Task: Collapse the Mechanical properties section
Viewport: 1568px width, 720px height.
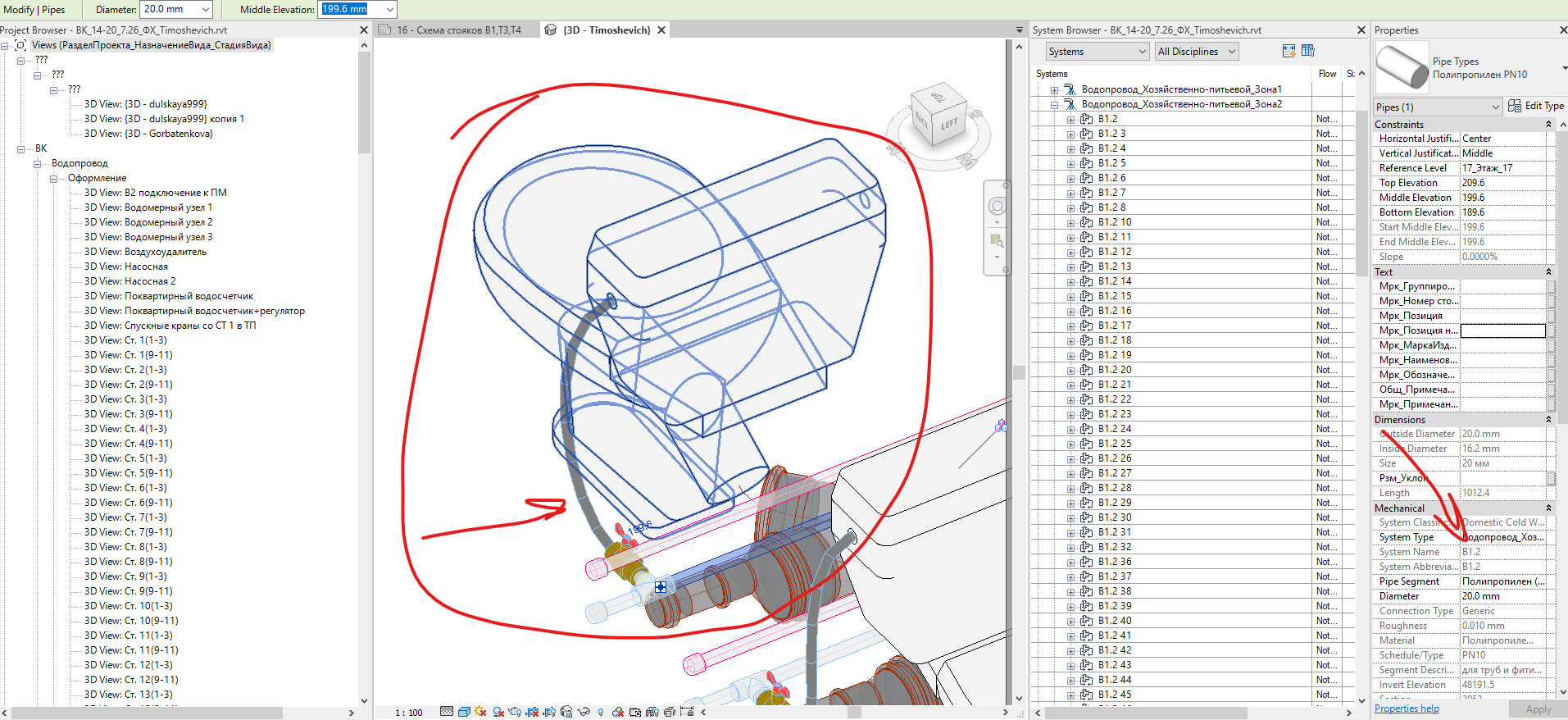Action: pos(1548,508)
